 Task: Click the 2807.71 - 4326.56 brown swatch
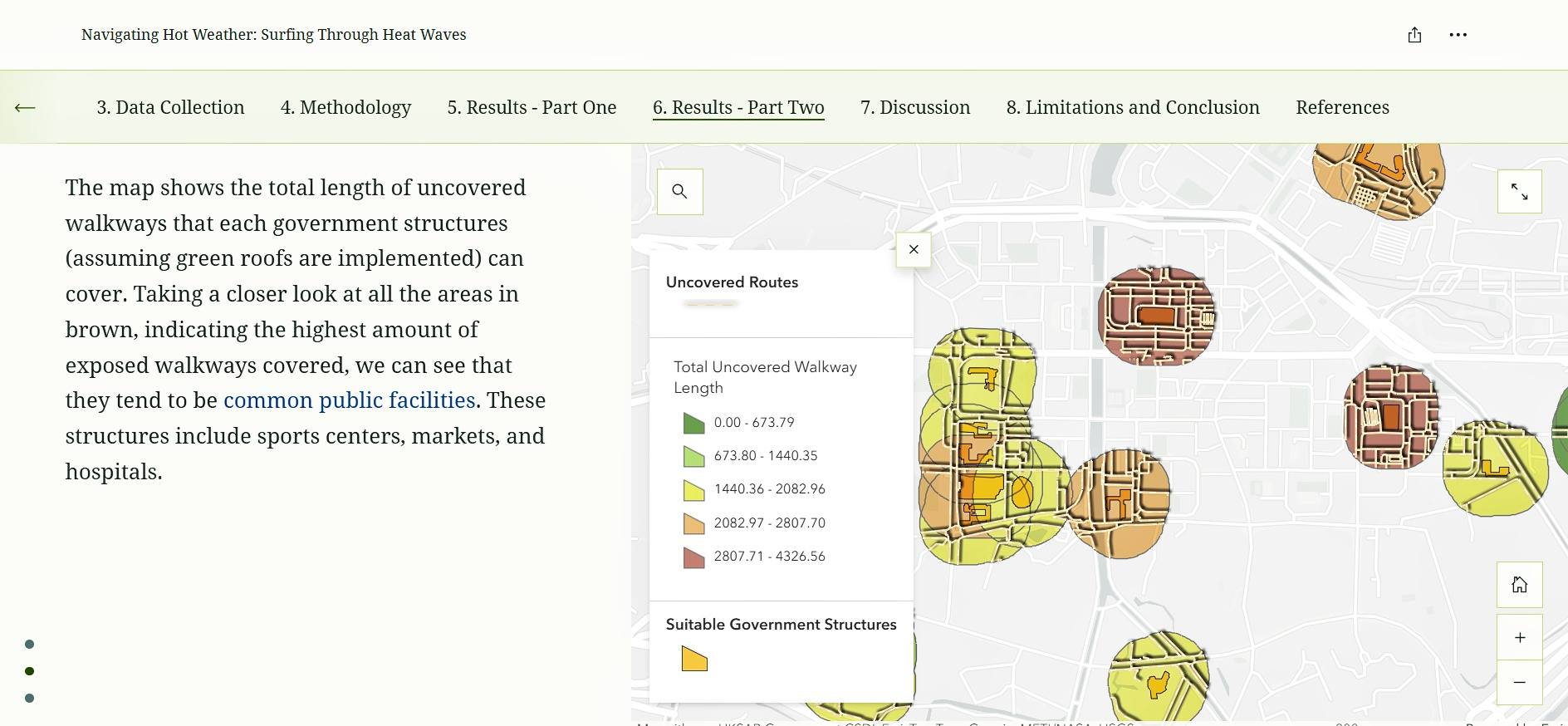click(x=693, y=557)
